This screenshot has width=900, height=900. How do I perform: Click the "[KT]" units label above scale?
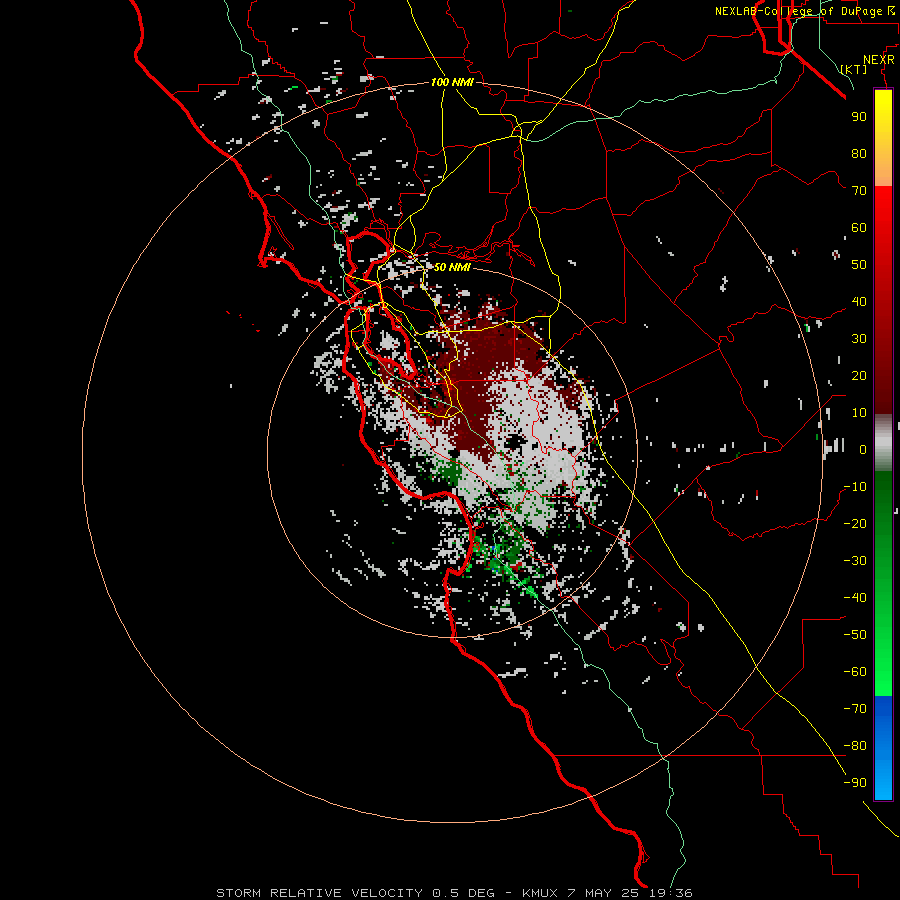point(854,69)
